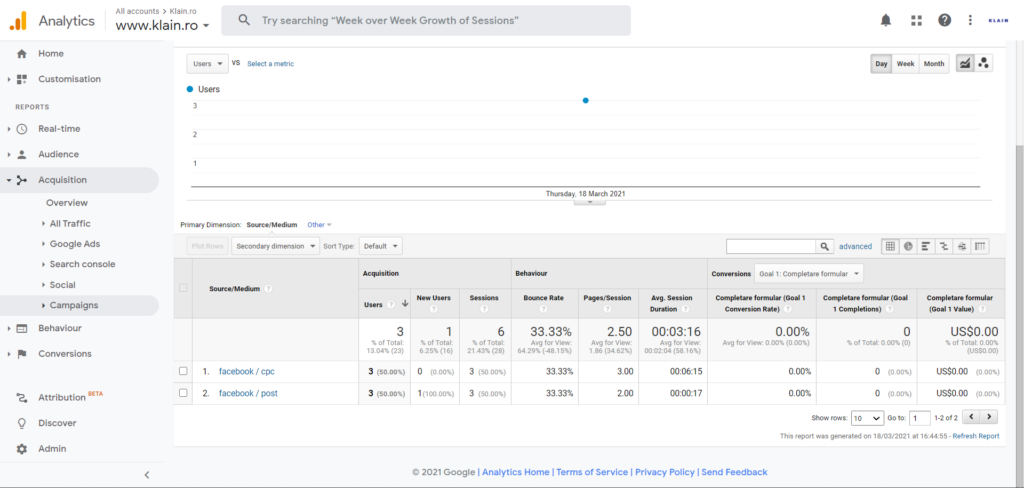
Task: Set chart granularity to Month
Action: click(x=934, y=64)
